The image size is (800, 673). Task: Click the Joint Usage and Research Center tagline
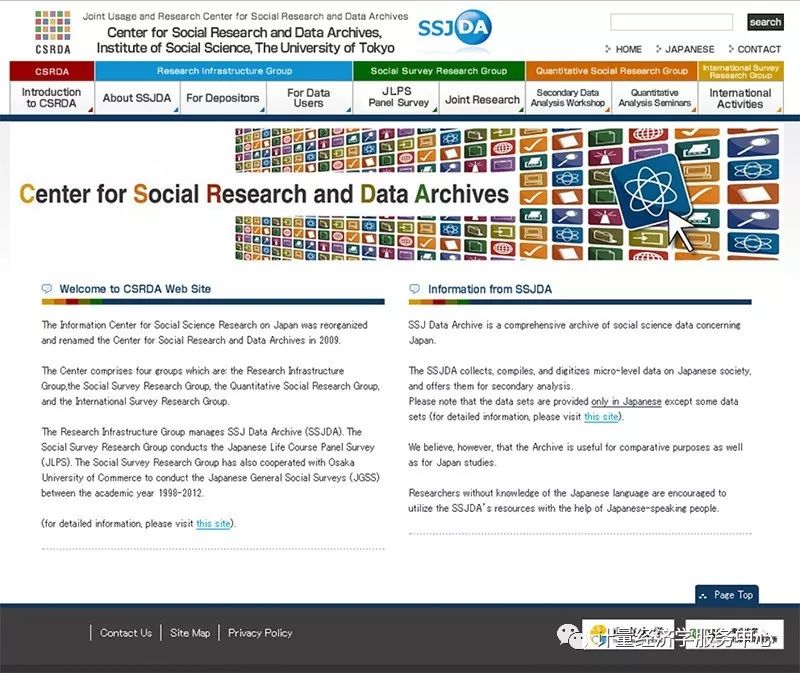coord(245,16)
